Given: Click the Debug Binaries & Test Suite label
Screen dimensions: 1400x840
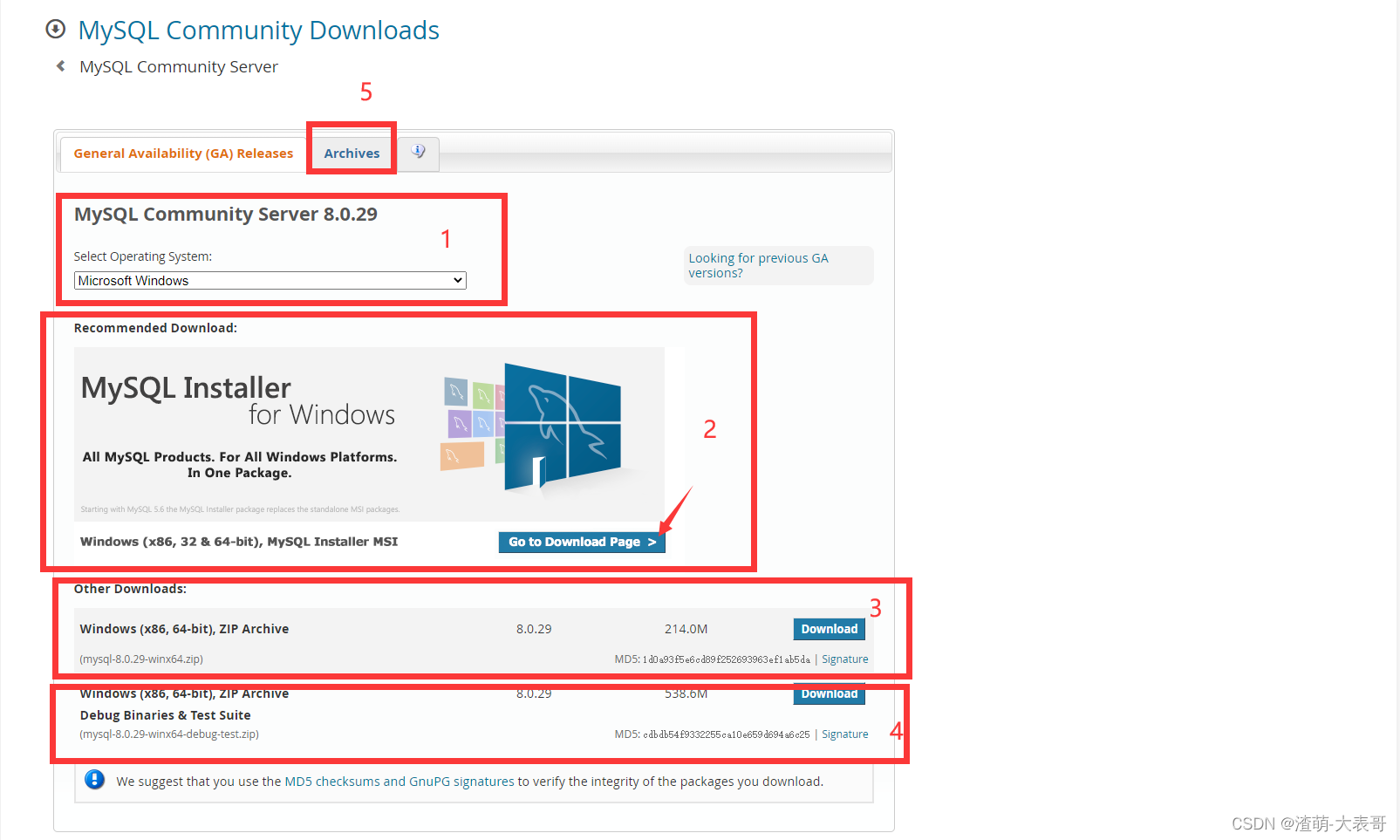Looking at the screenshot, I should [165, 715].
